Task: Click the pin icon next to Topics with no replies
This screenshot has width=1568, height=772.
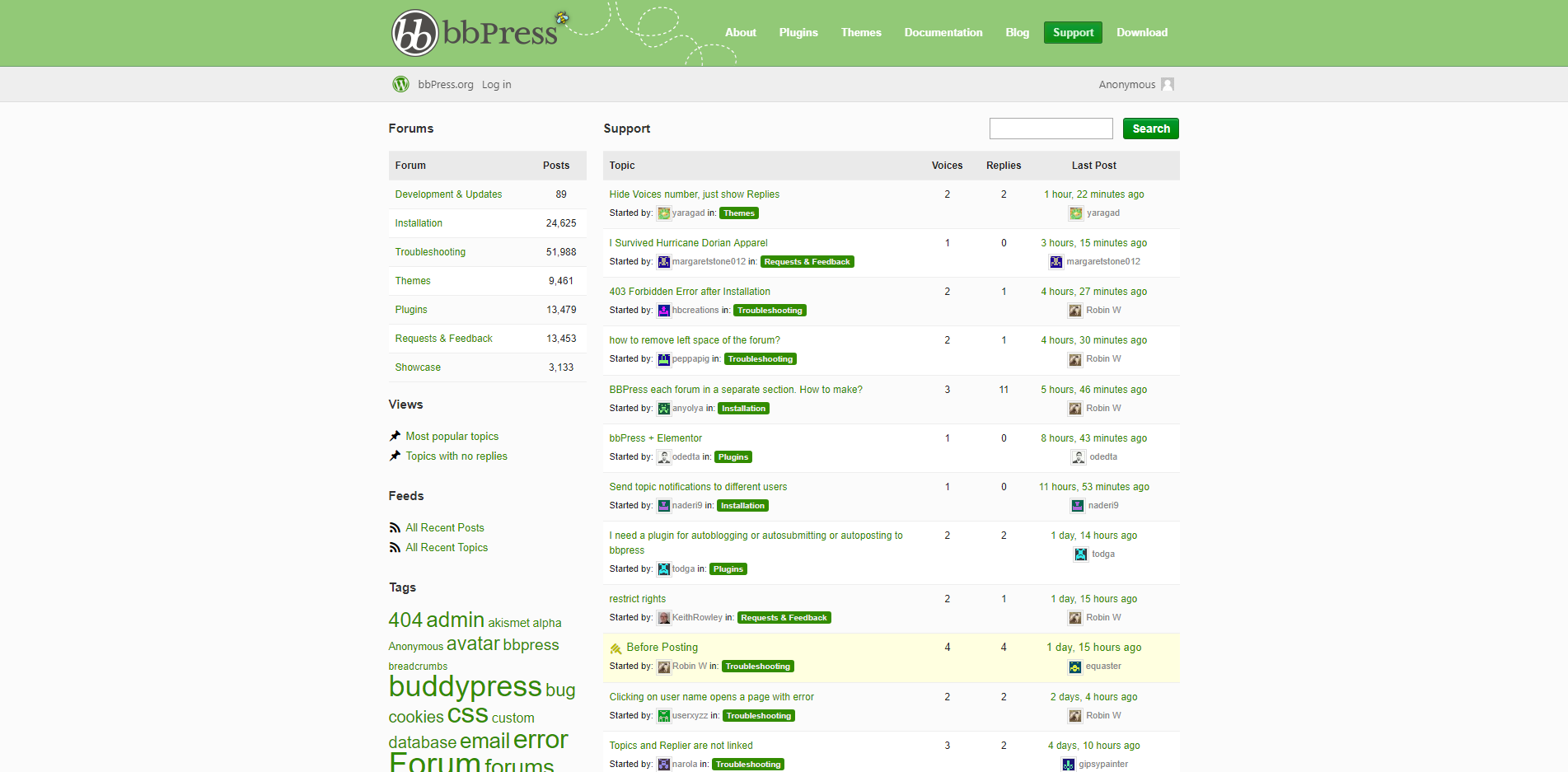Action: pos(395,456)
